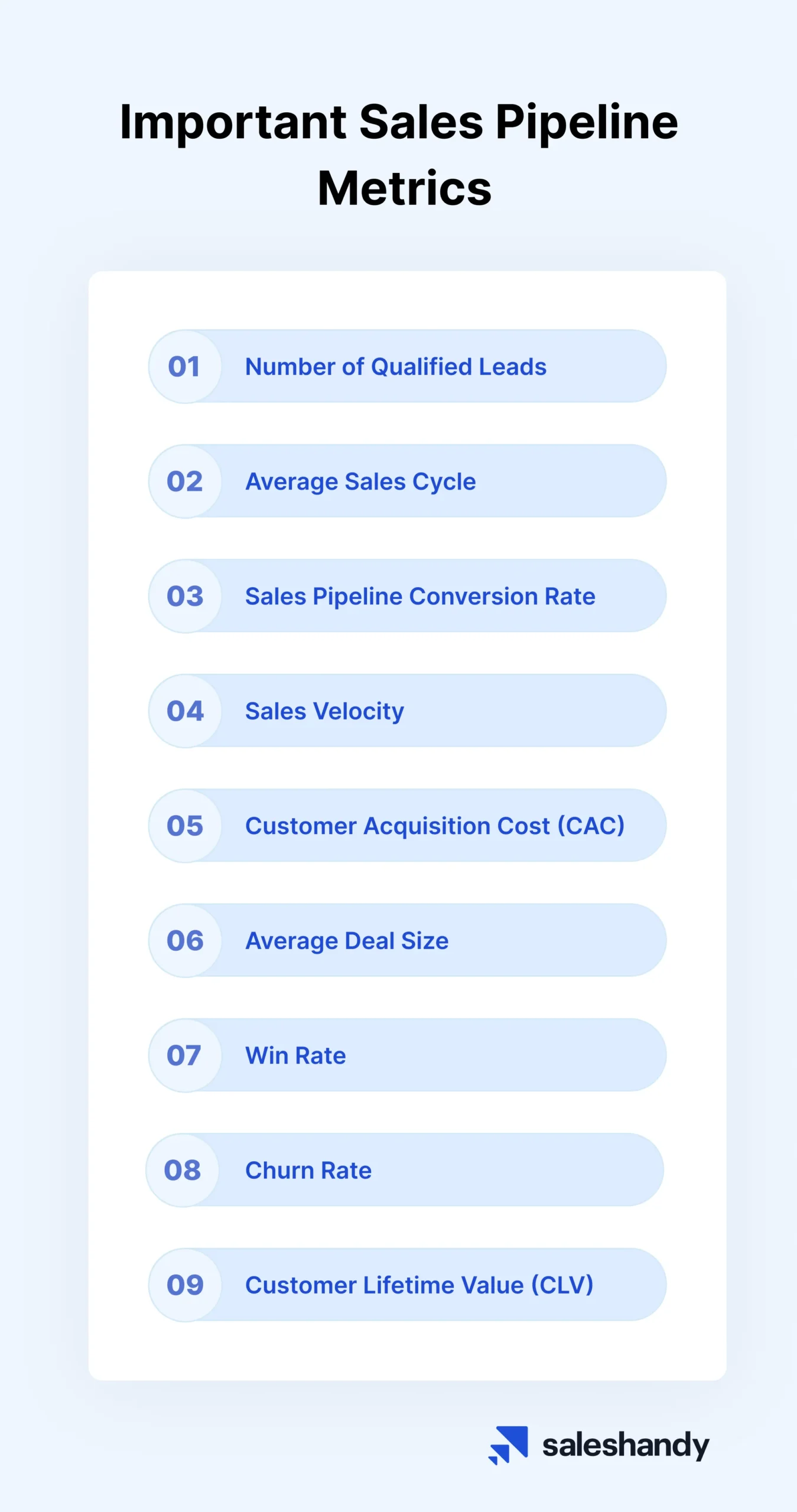Click the Churn Rate label
The width and height of the screenshot is (797, 1512).
pyautogui.click(x=308, y=1170)
